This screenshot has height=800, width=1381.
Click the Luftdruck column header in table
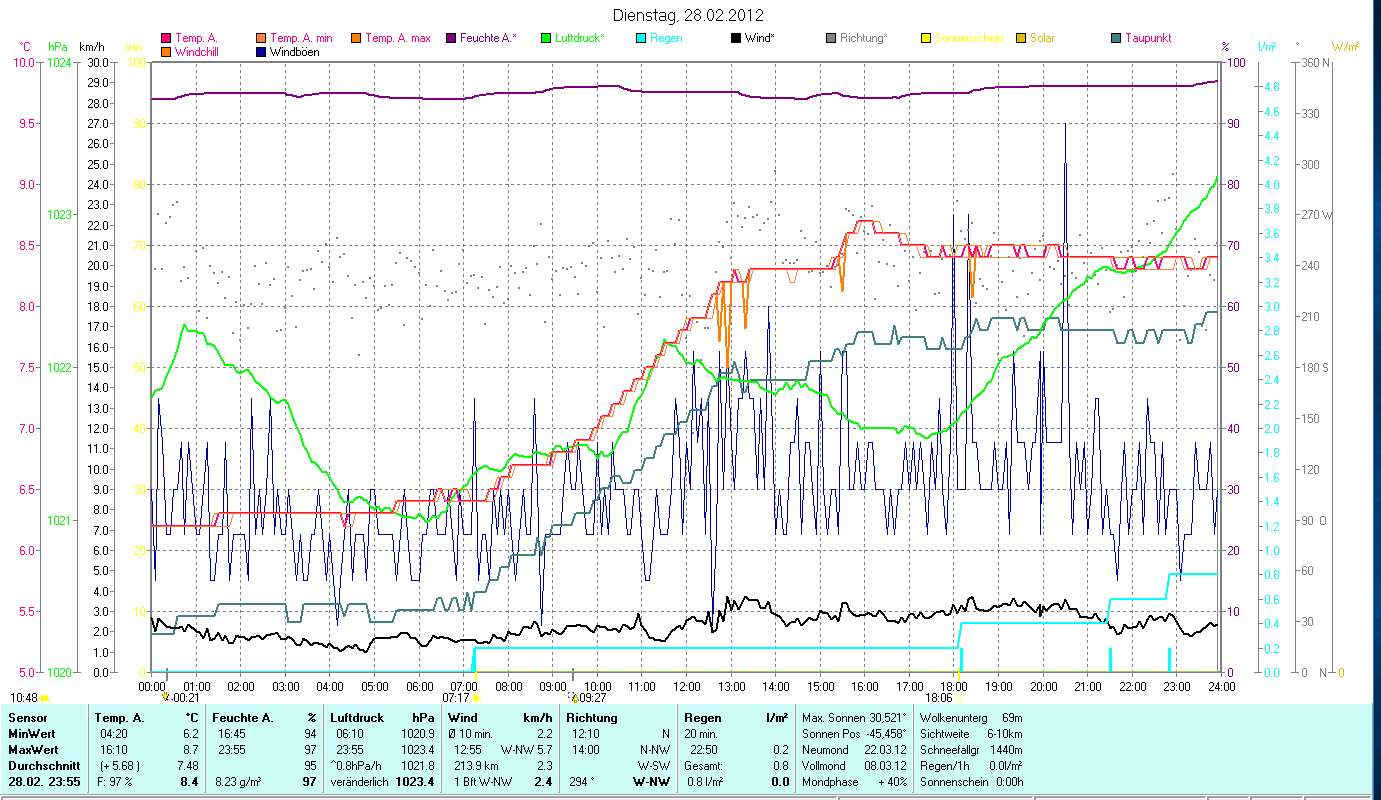(x=356, y=718)
